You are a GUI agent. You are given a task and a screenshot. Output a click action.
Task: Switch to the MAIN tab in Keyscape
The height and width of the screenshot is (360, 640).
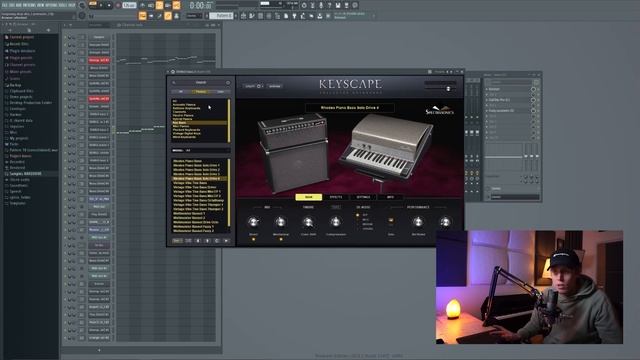tap(309, 197)
